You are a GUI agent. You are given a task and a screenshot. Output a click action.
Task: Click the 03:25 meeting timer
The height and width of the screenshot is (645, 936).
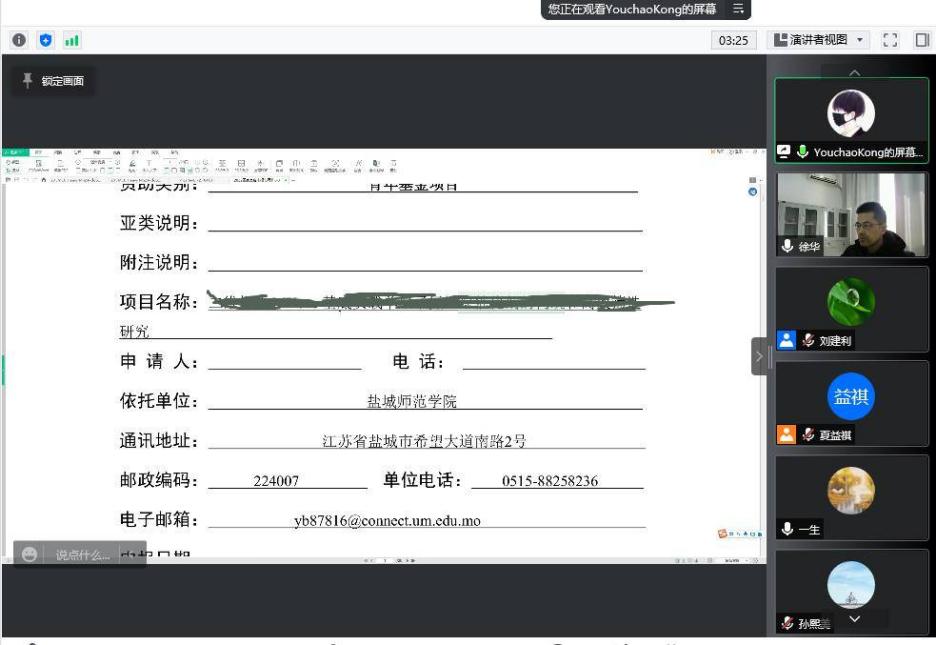tap(733, 40)
